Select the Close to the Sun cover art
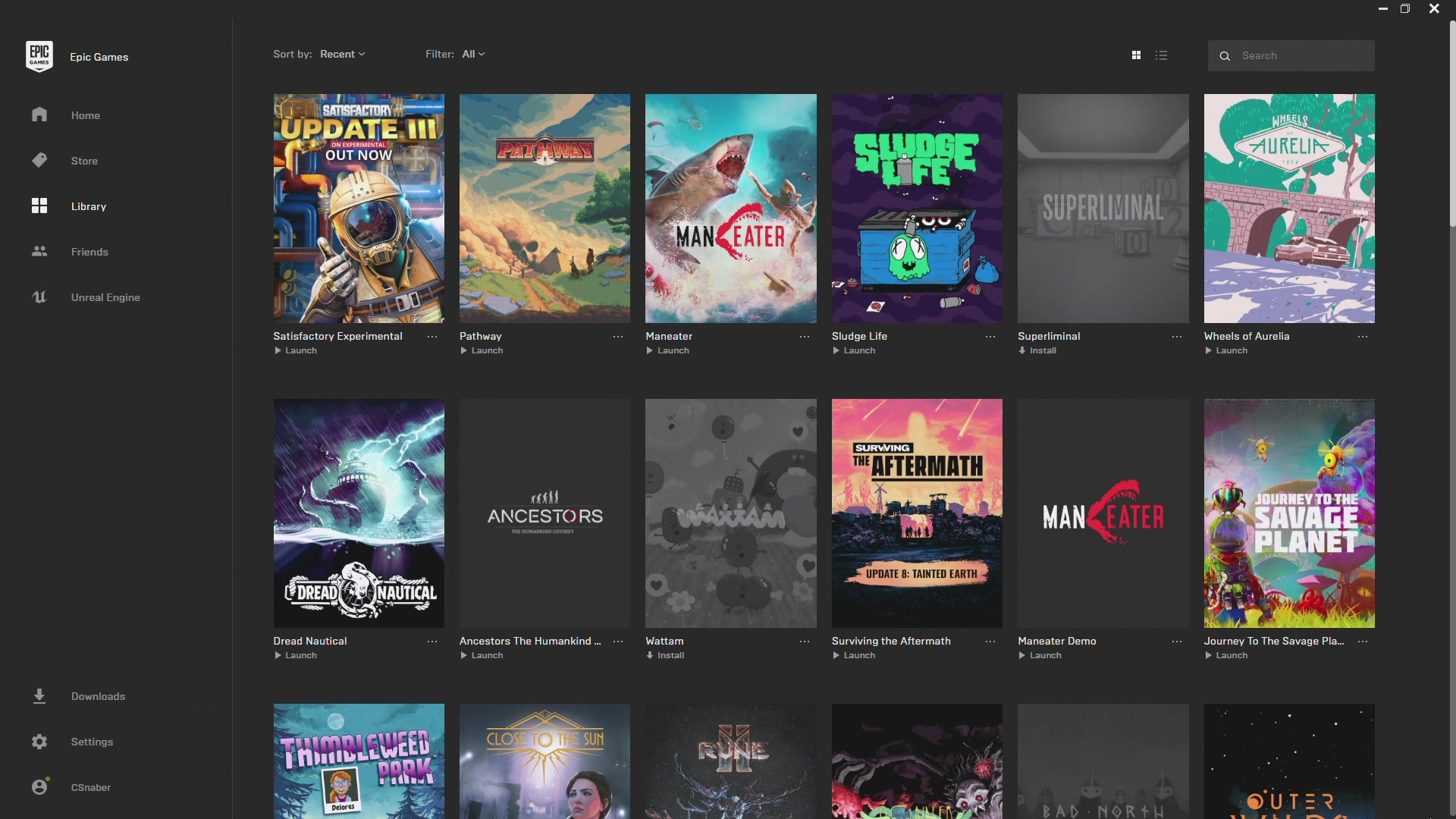 click(544, 761)
